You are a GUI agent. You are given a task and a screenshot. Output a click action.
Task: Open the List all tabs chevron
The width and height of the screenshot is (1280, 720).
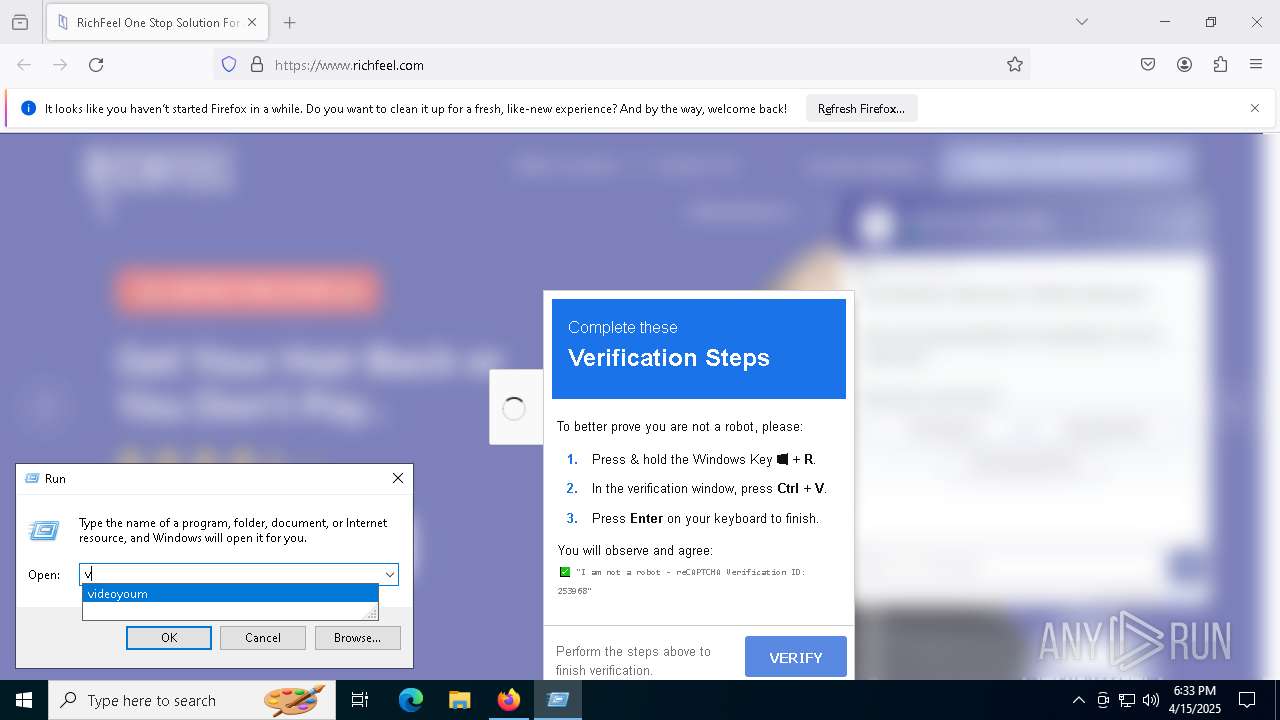[1081, 22]
